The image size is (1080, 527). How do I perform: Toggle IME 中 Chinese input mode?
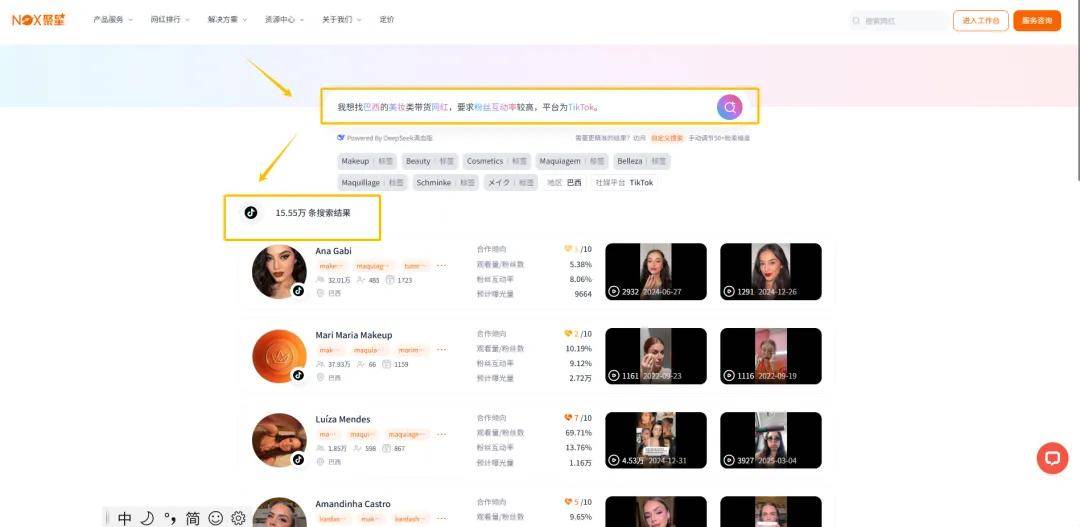124,518
